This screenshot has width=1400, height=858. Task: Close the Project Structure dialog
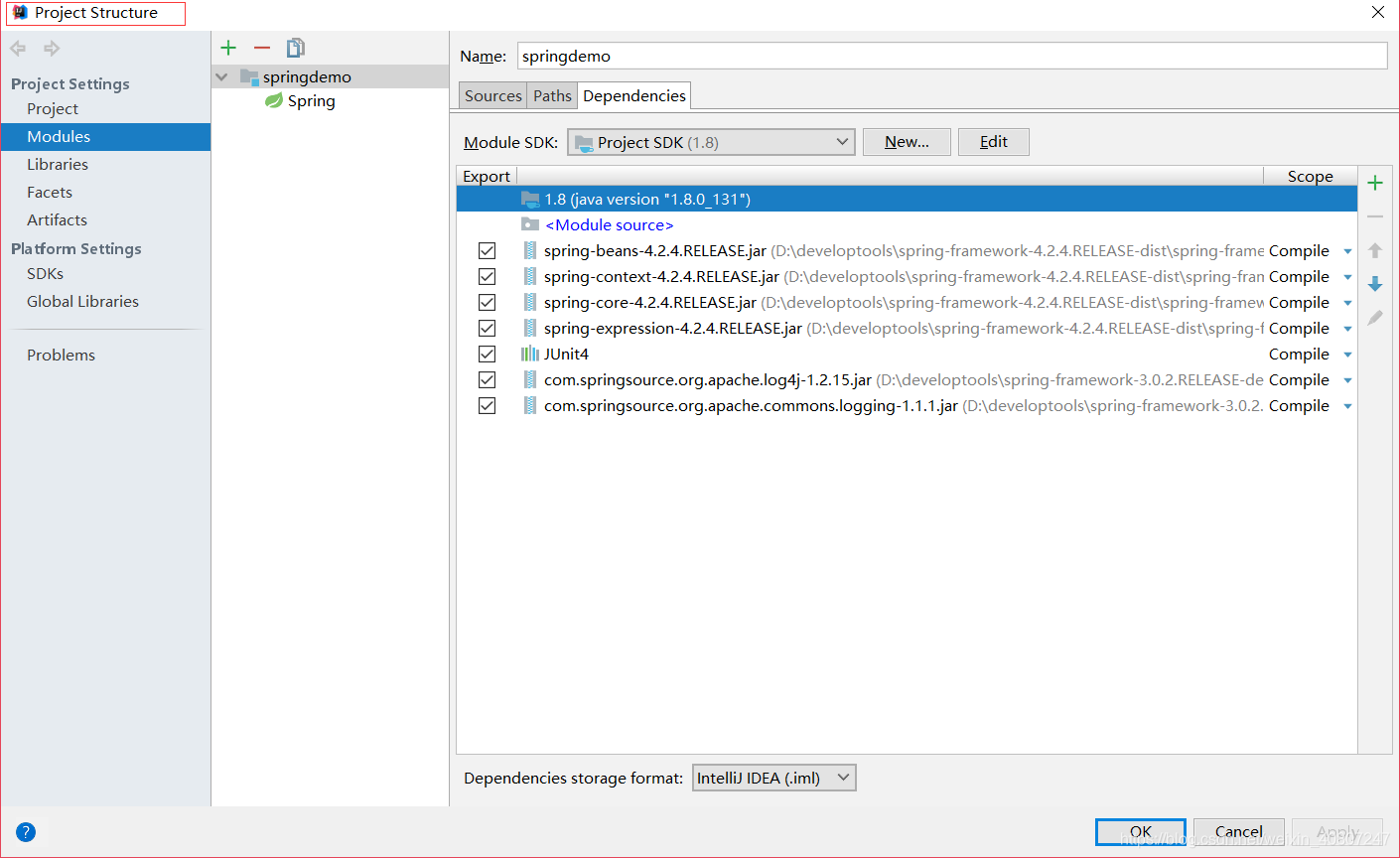pyautogui.click(x=1378, y=12)
